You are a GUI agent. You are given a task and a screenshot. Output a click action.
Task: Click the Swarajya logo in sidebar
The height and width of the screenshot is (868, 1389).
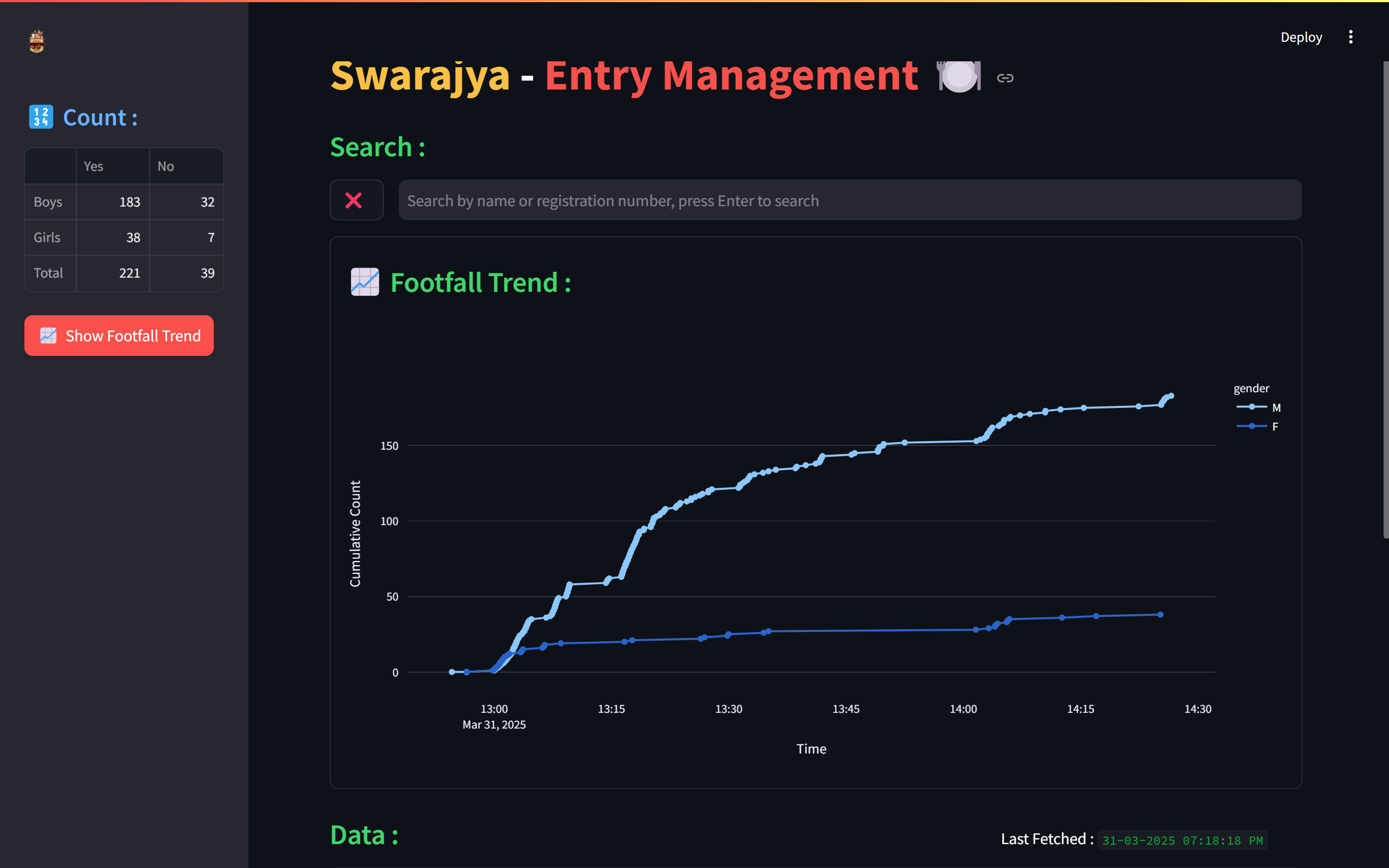(37, 41)
